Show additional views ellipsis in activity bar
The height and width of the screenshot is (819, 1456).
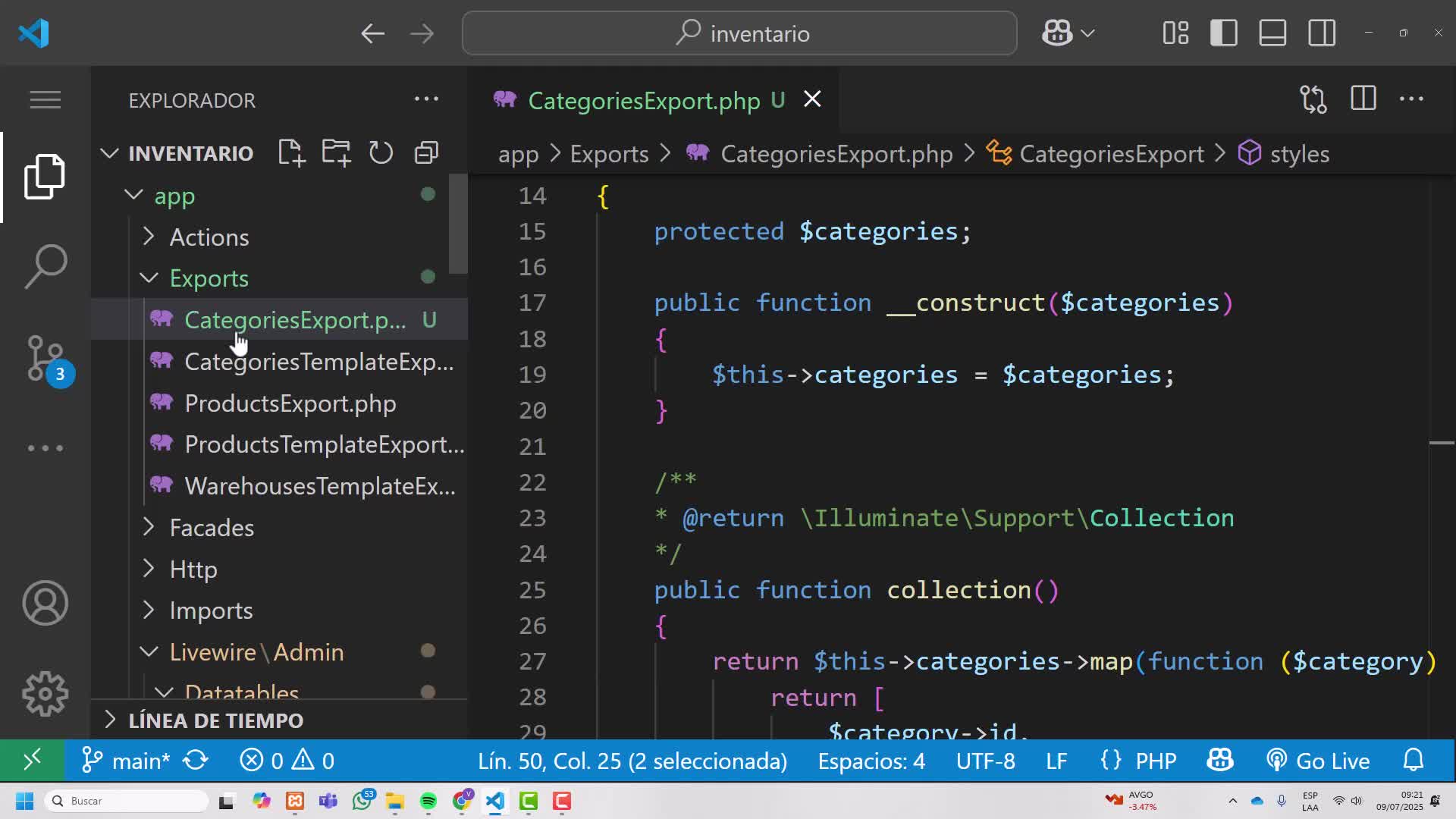[x=45, y=448]
